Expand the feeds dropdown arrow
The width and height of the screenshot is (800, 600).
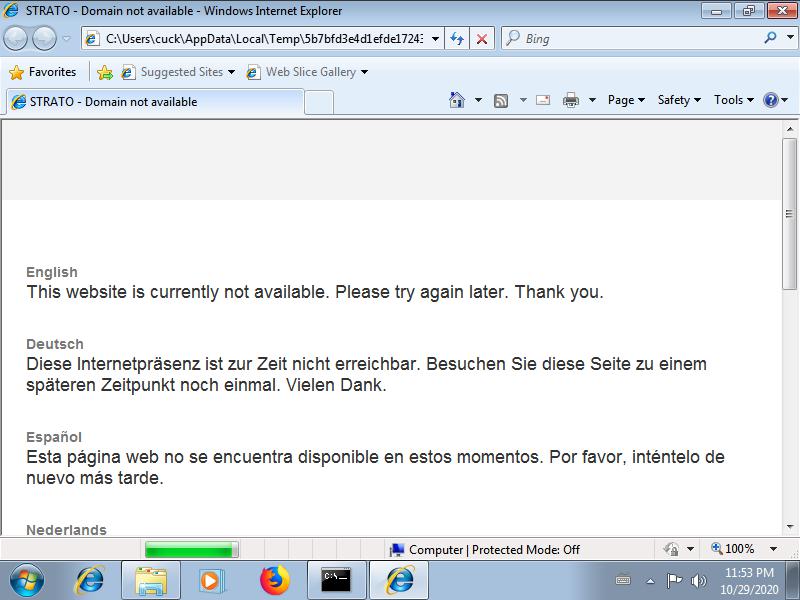pos(523,100)
